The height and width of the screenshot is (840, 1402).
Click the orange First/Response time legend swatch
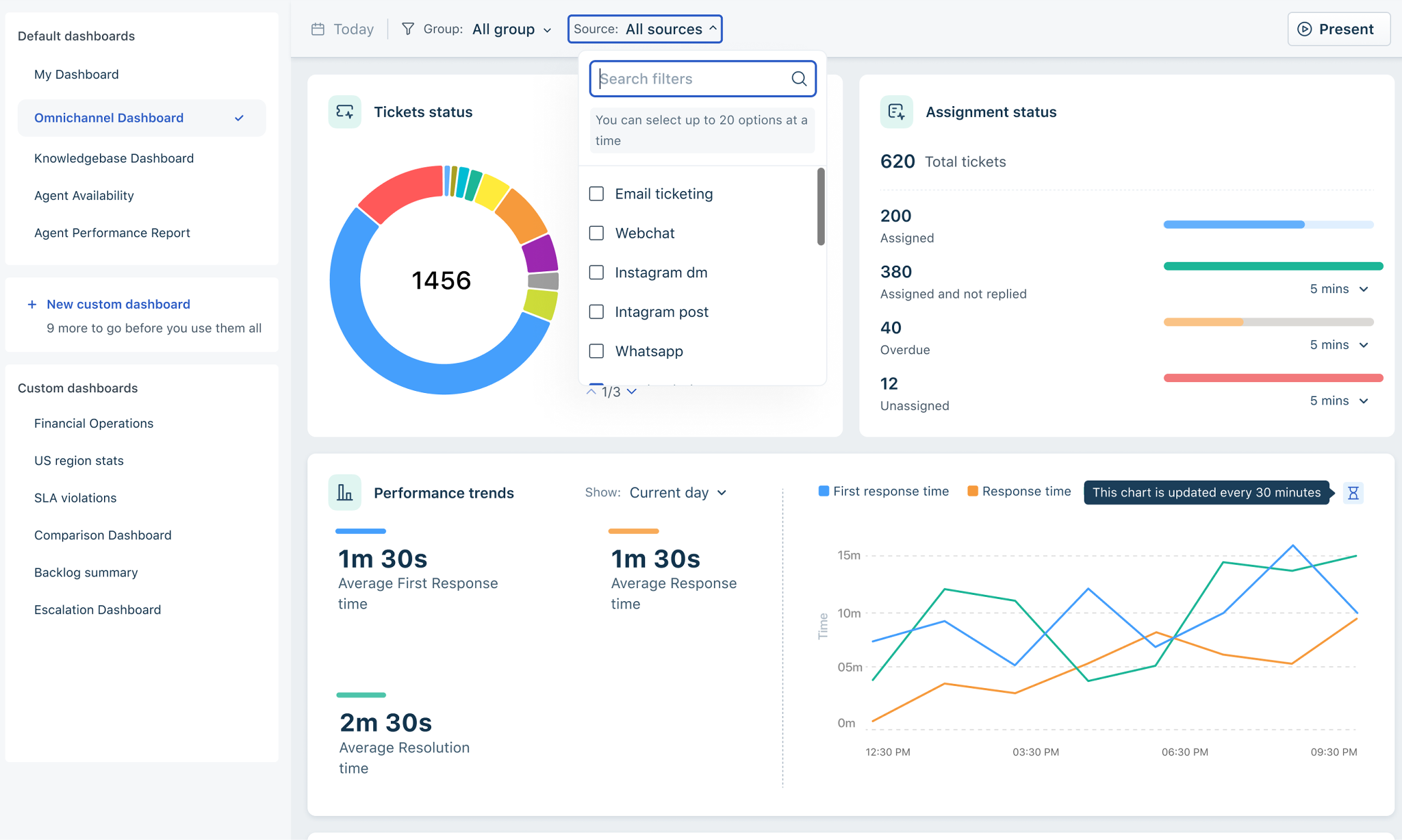point(972,492)
